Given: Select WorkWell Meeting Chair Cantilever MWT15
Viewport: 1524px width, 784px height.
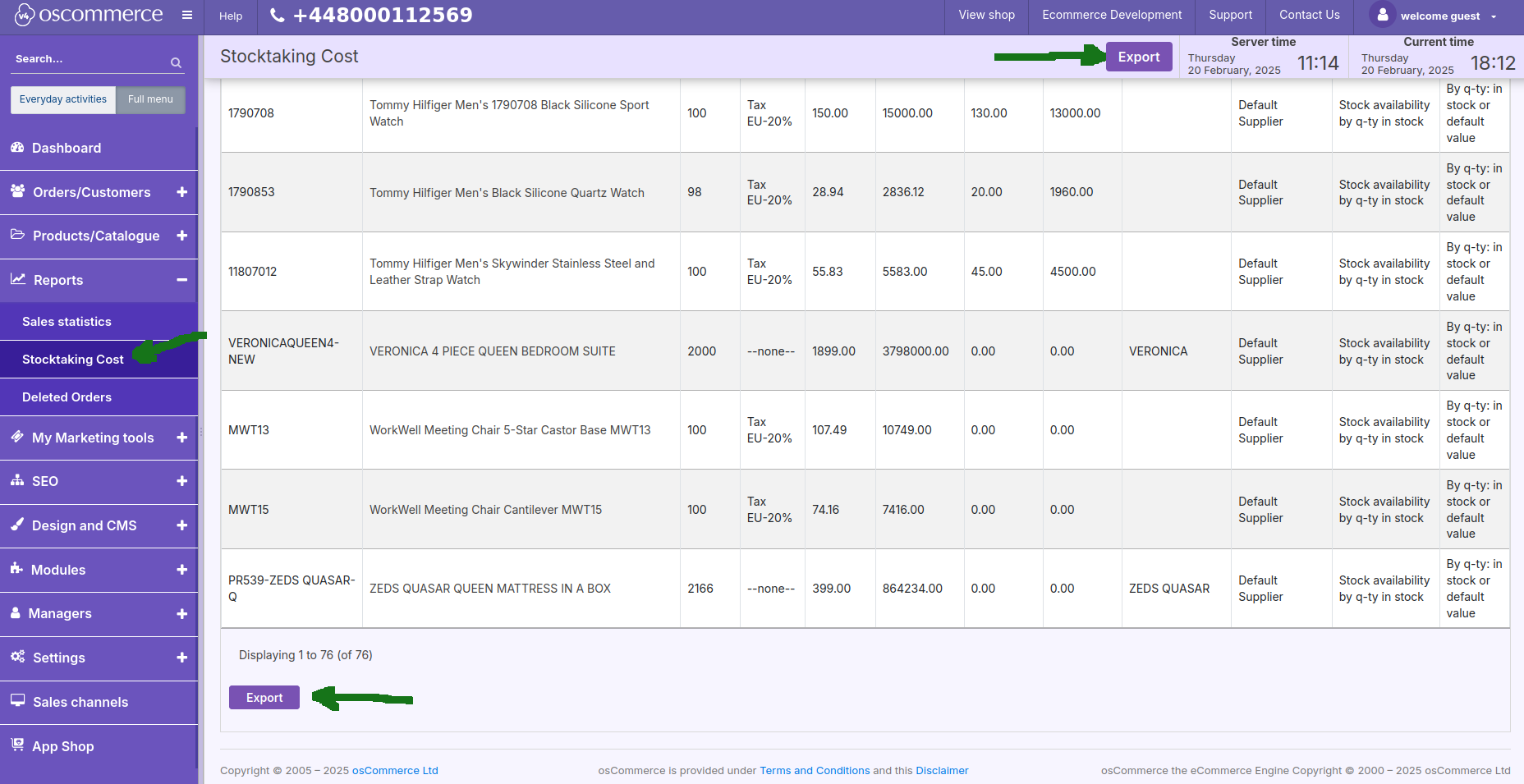Looking at the screenshot, I should click(485, 510).
